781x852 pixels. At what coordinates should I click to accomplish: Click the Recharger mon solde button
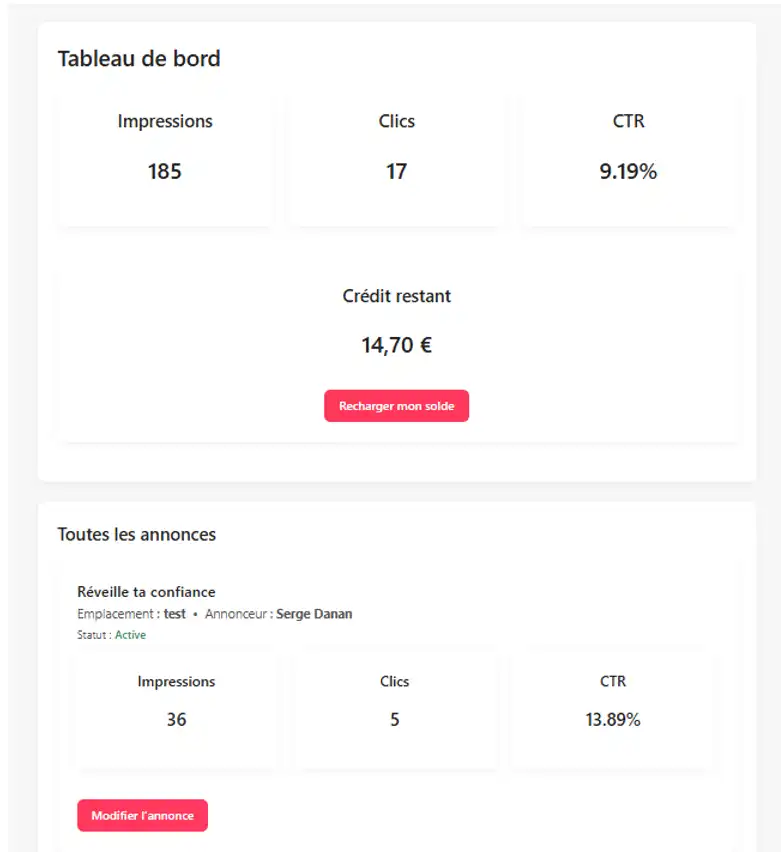pos(396,406)
